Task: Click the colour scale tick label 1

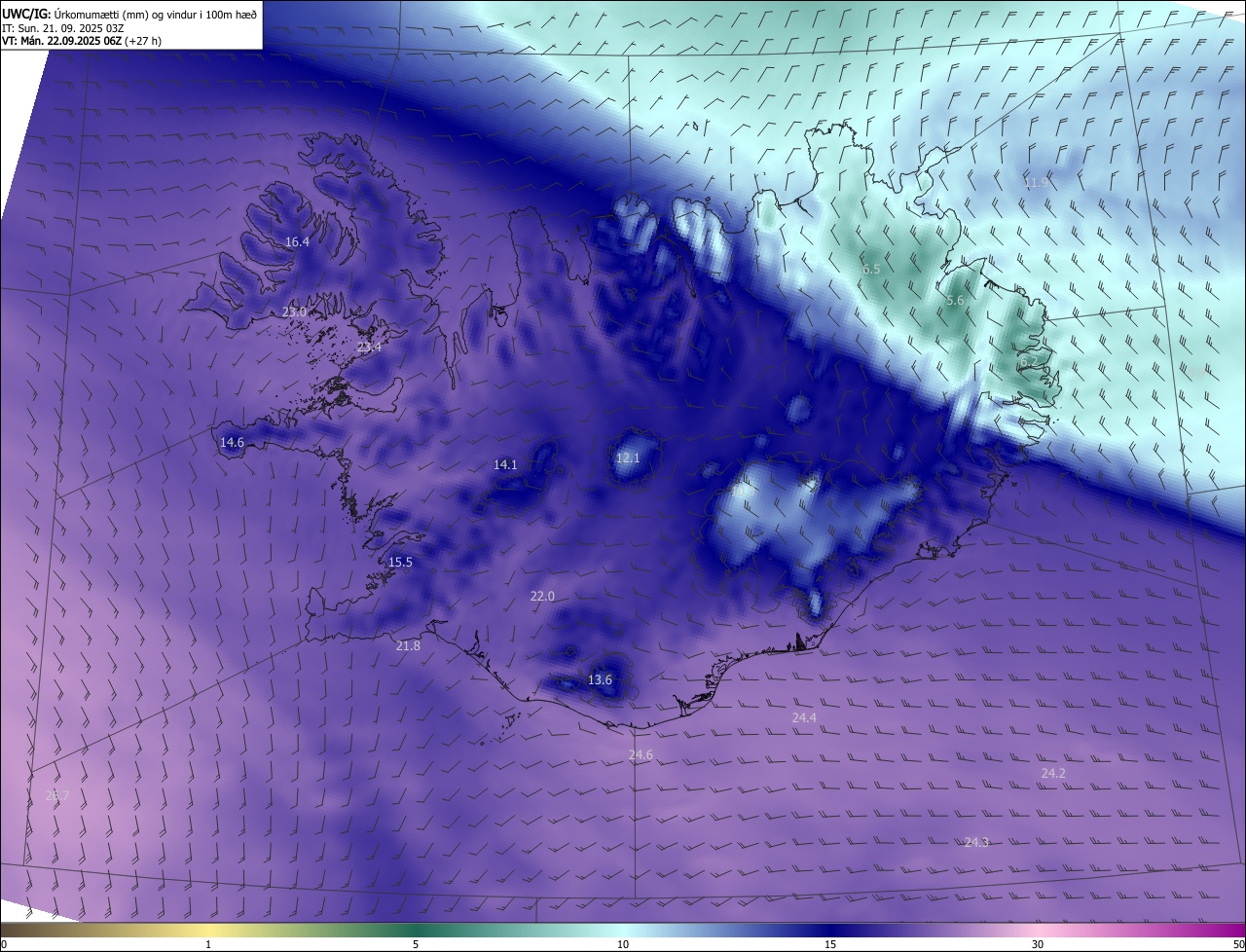Action: click(208, 945)
